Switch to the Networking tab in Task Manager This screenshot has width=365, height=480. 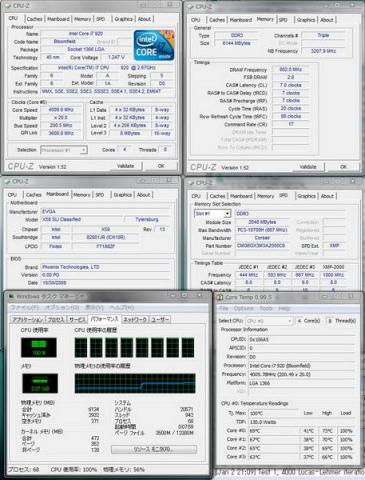click(x=135, y=319)
